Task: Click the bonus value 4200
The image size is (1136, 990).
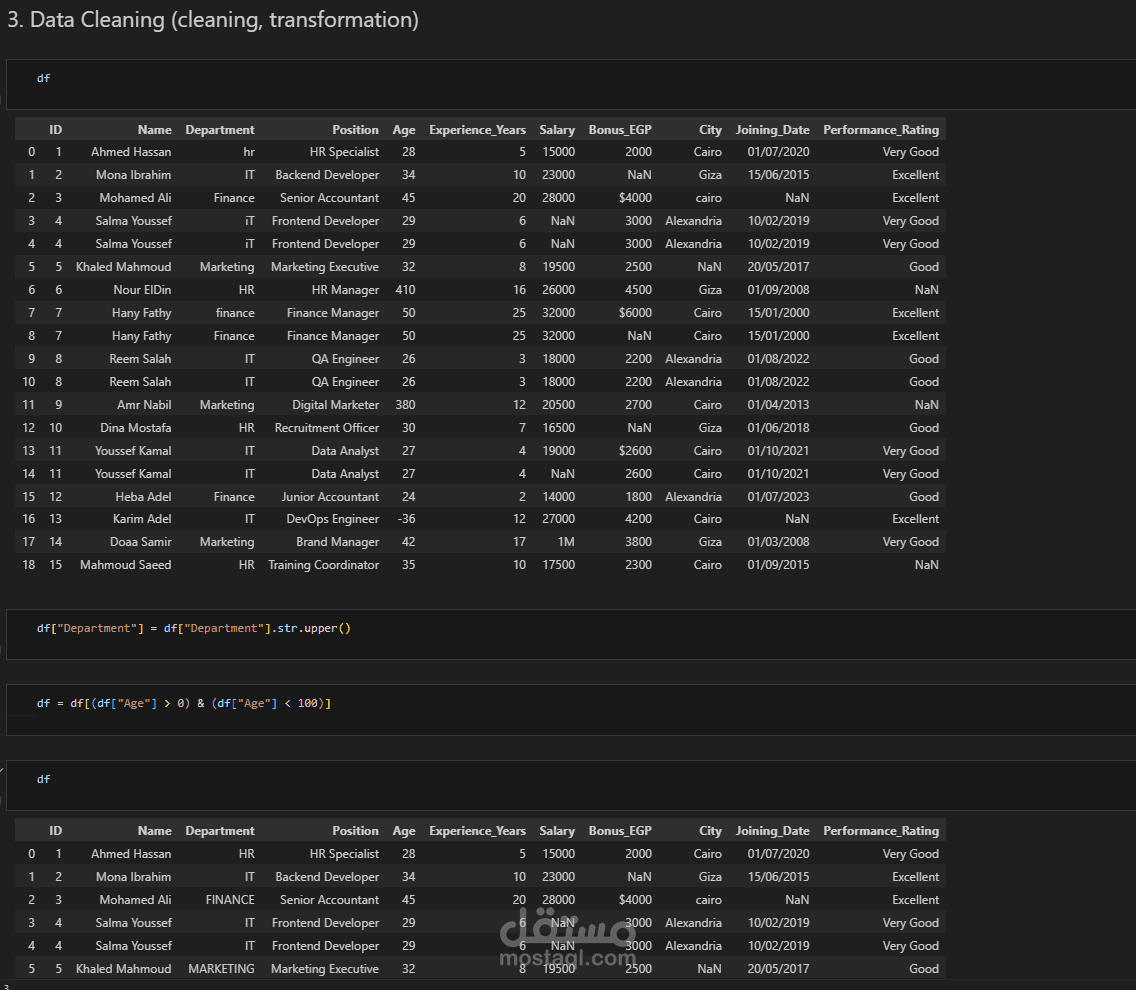Action: click(638, 519)
